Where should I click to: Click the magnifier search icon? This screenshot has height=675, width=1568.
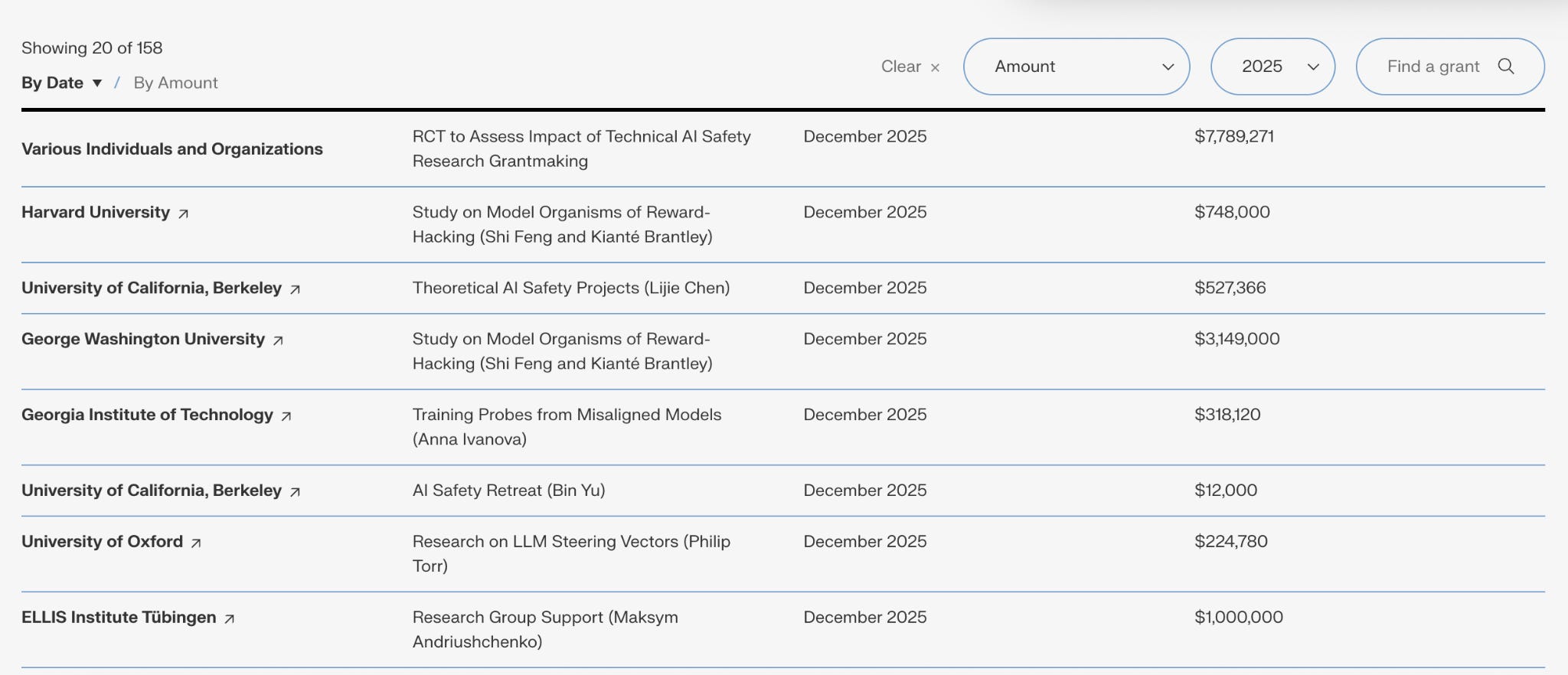coord(1506,67)
